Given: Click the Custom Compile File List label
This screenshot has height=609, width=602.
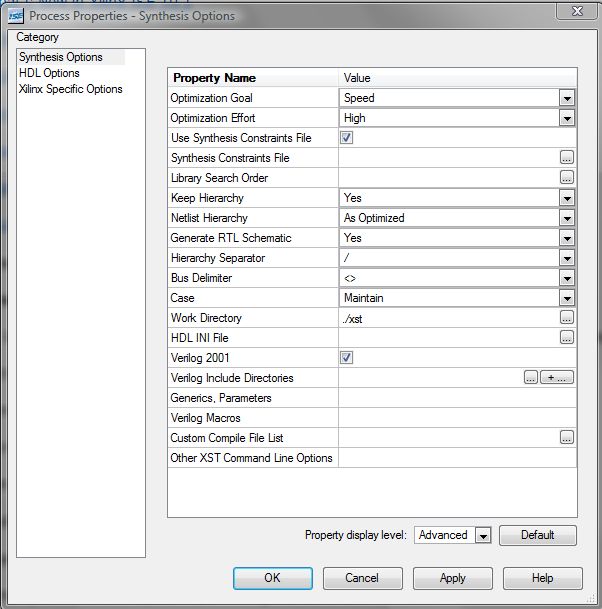Looking at the screenshot, I should [227, 438].
